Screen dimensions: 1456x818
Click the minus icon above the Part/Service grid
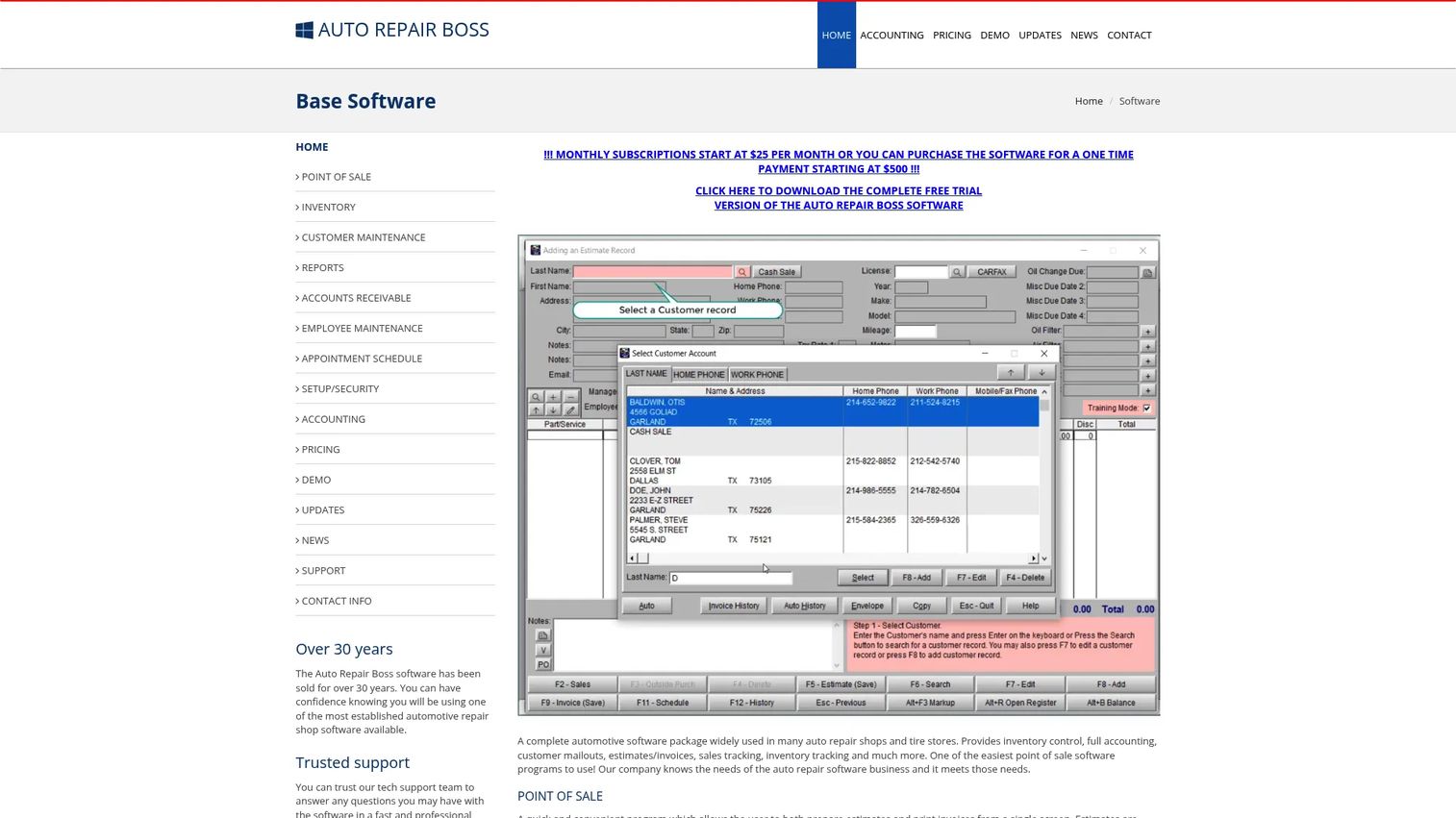pos(570,397)
